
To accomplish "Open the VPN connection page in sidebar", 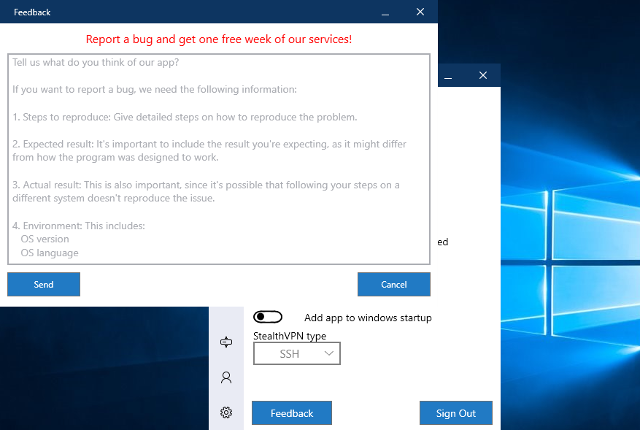I will pyautogui.click(x=226, y=343).
